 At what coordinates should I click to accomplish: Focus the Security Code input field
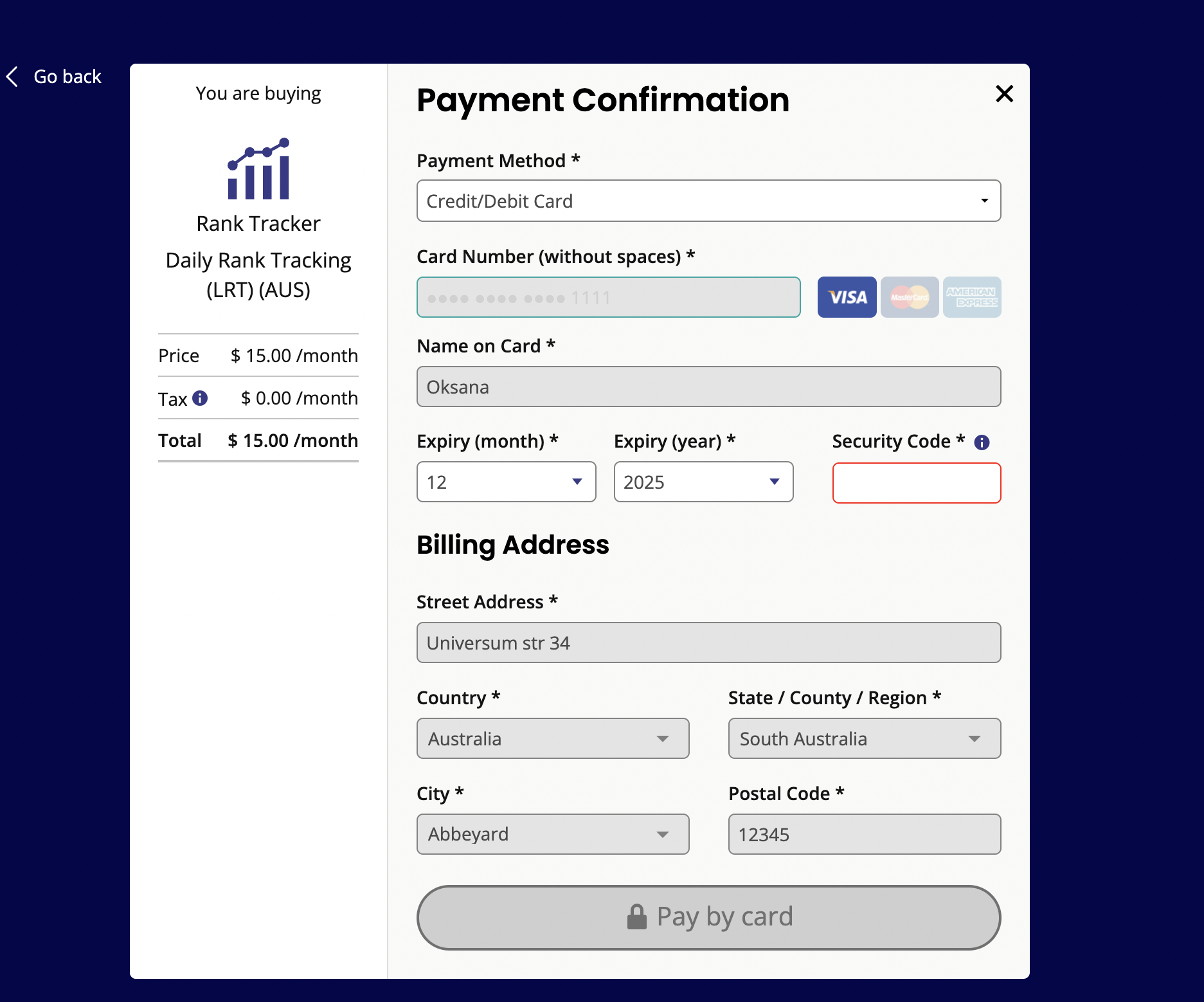(916, 483)
